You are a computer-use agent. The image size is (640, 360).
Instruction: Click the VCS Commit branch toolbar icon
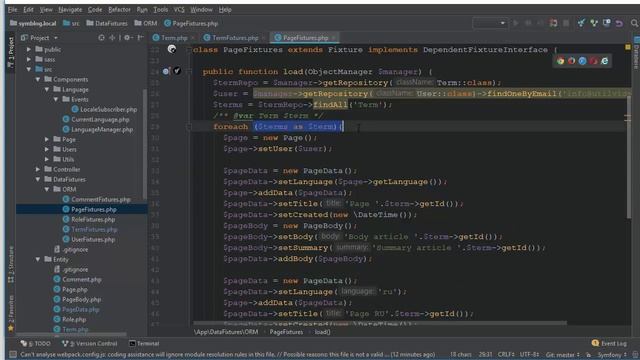pos(594,23)
